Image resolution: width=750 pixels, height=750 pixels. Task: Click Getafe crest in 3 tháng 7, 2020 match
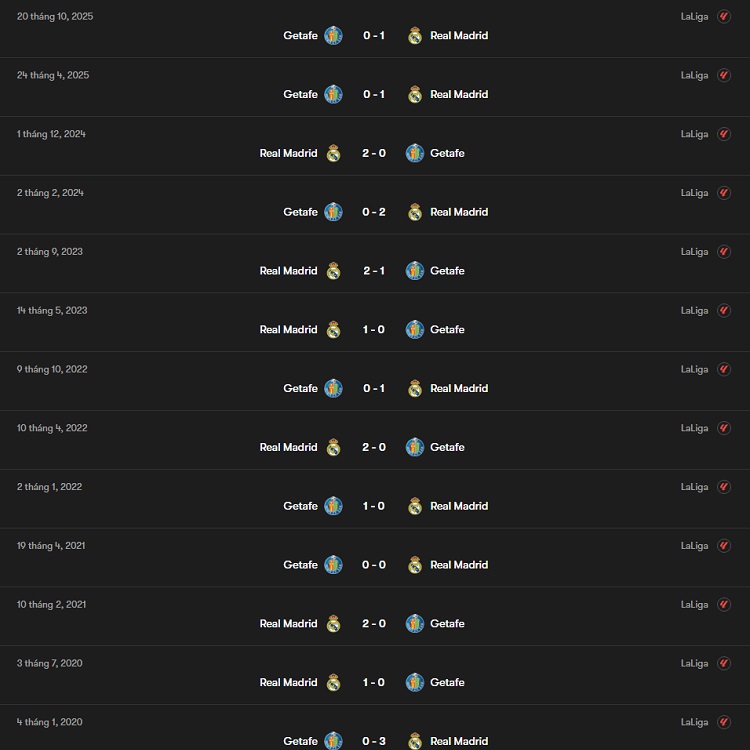pos(415,683)
